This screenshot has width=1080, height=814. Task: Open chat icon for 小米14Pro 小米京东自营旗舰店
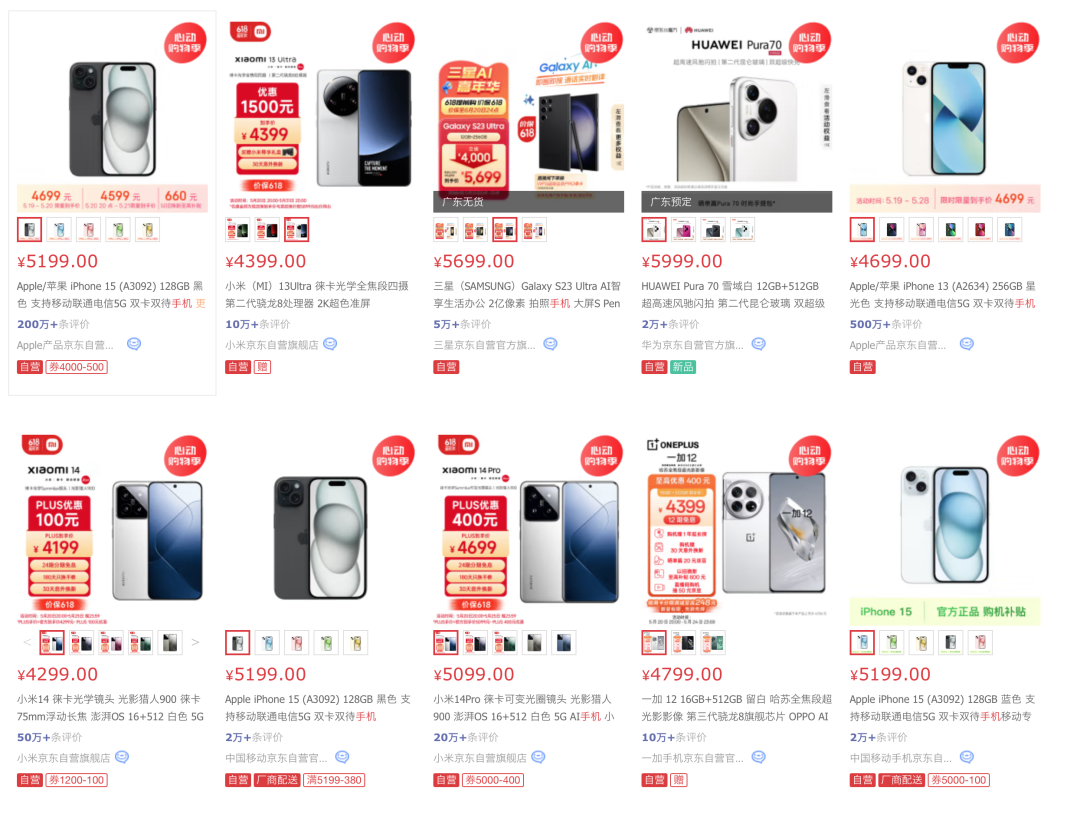click(x=539, y=757)
